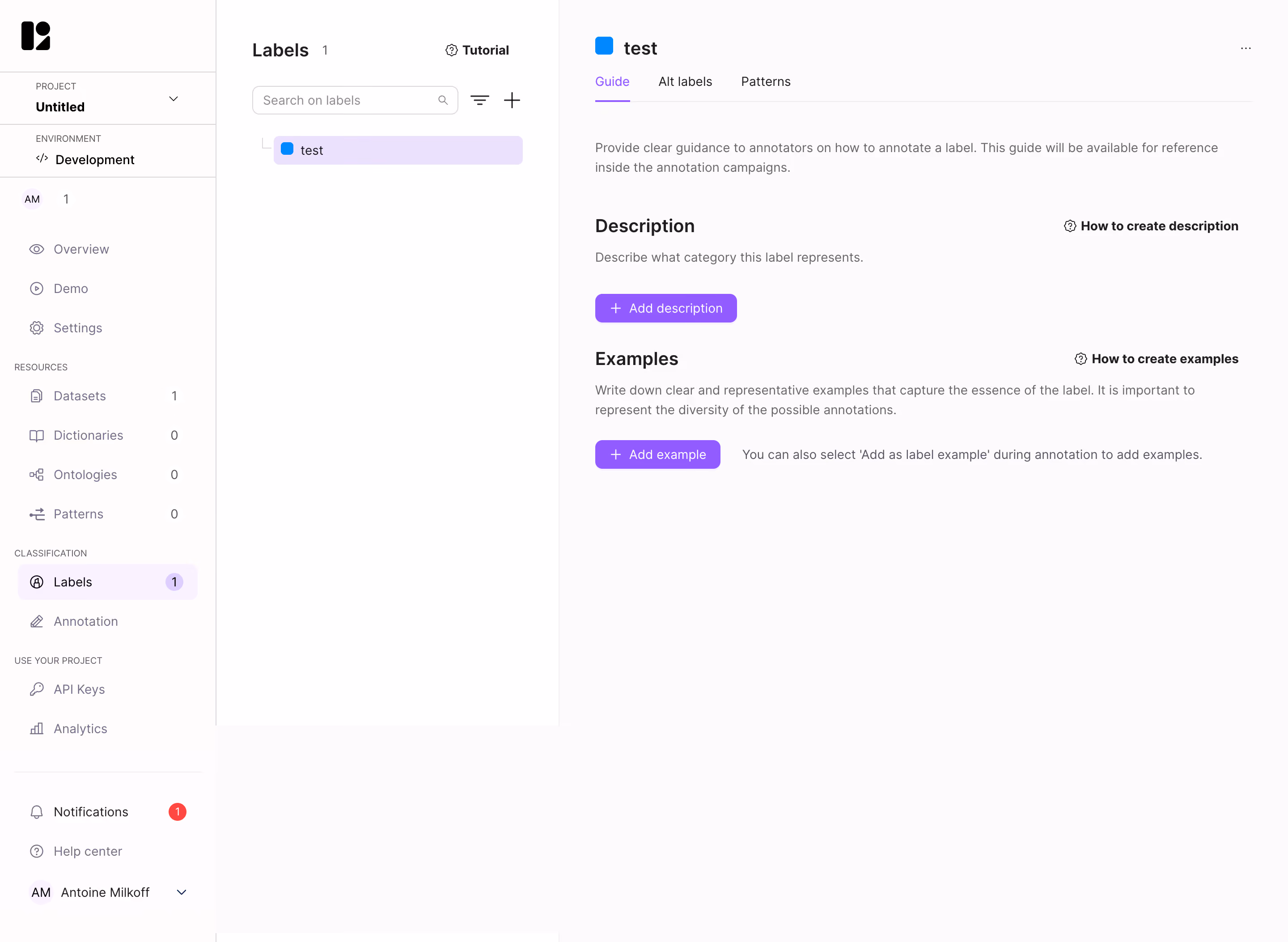The width and height of the screenshot is (1288, 942).
Task: Open the three-dot menu for test label
Action: click(x=1246, y=48)
